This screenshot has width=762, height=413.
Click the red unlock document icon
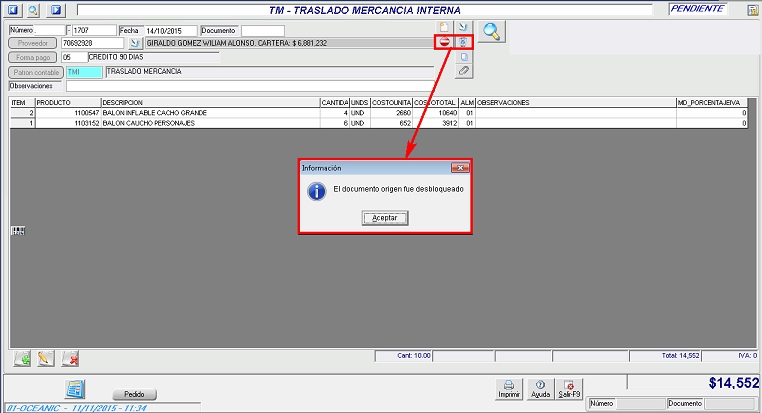[x=442, y=43]
